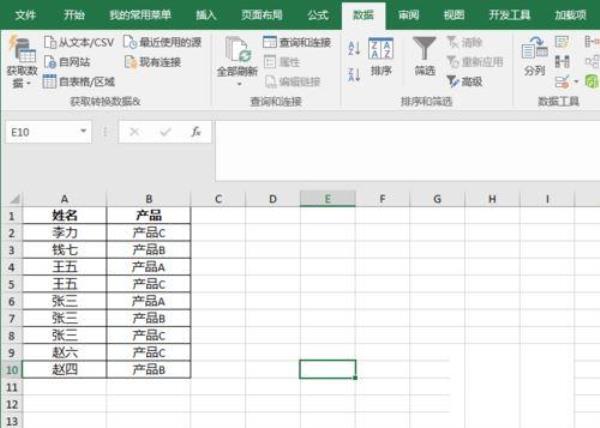
Task: Click the confirm checkmark formula button
Action: 165,132
